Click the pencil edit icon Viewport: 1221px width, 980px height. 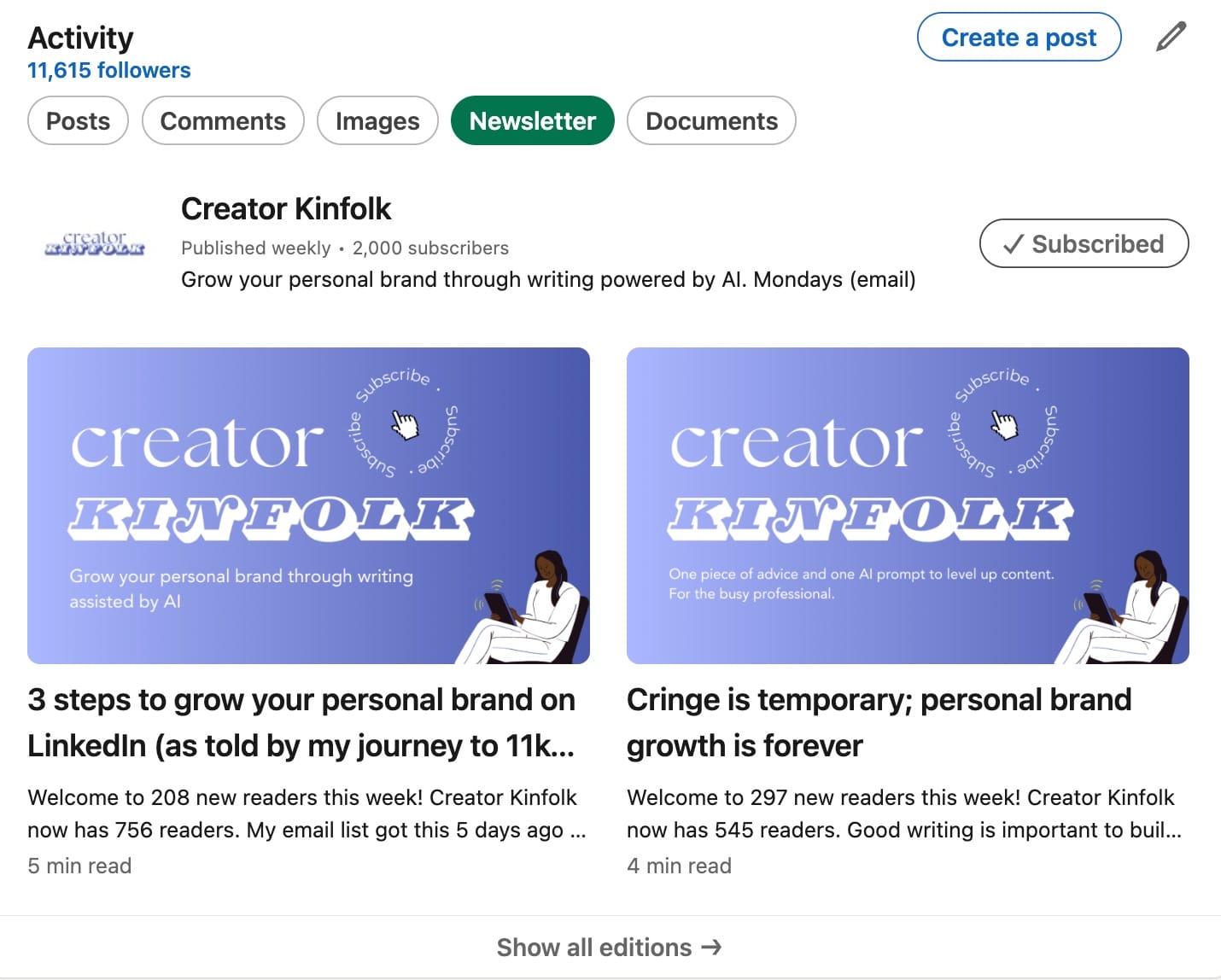[x=1171, y=38]
